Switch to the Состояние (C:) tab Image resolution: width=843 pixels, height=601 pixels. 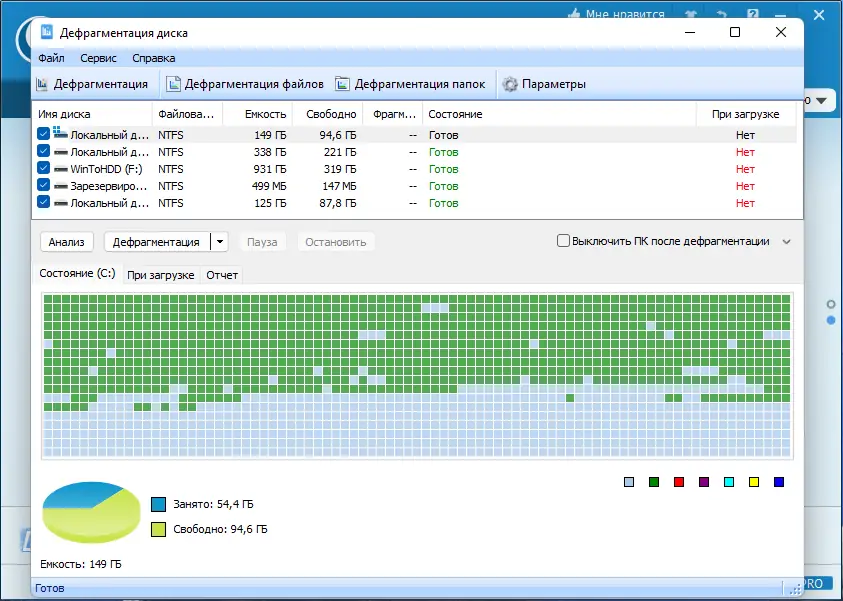tap(77, 273)
